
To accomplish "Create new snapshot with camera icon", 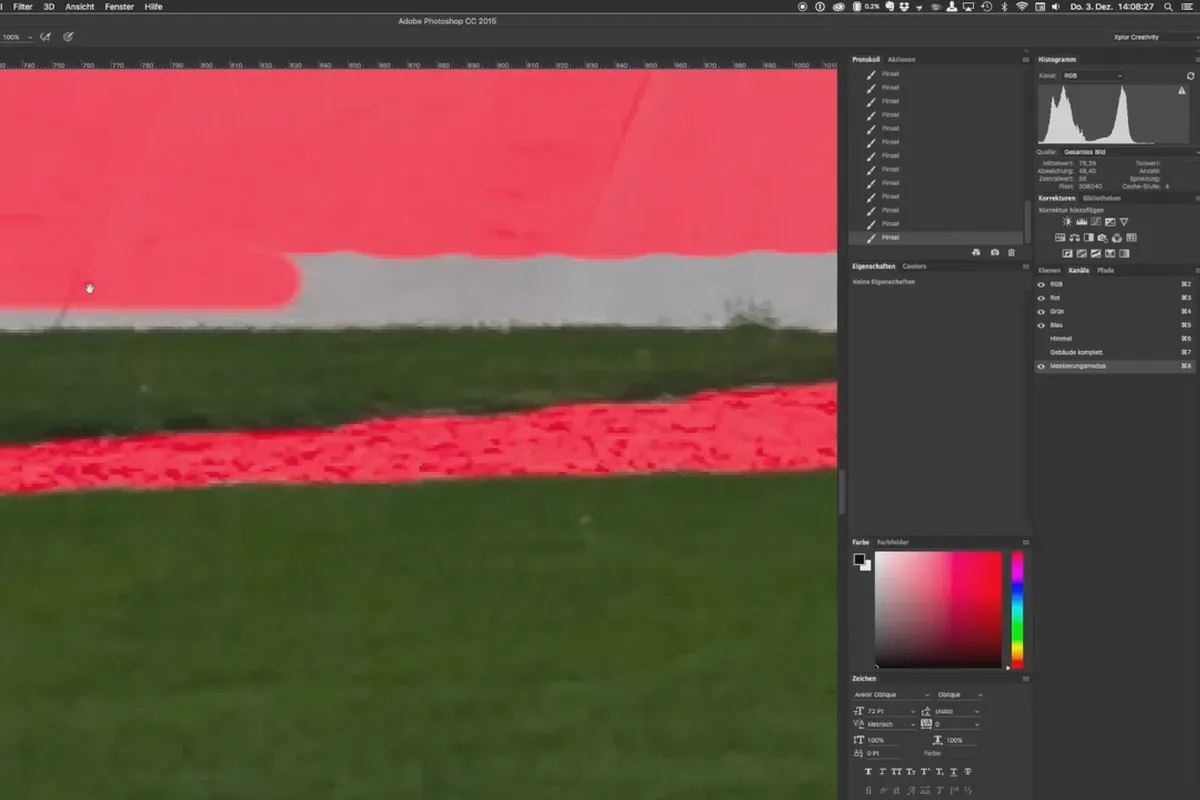I will point(994,253).
